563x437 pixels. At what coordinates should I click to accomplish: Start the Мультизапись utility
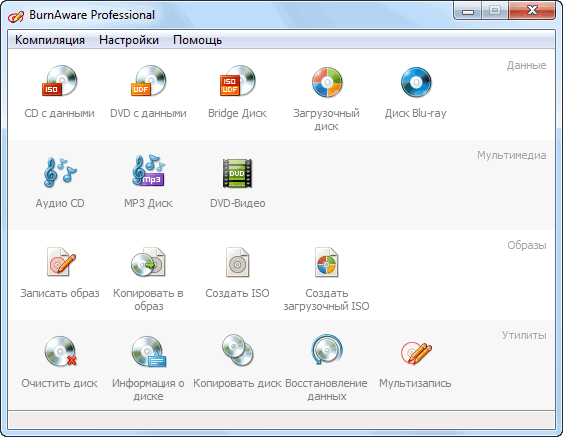coord(416,353)
